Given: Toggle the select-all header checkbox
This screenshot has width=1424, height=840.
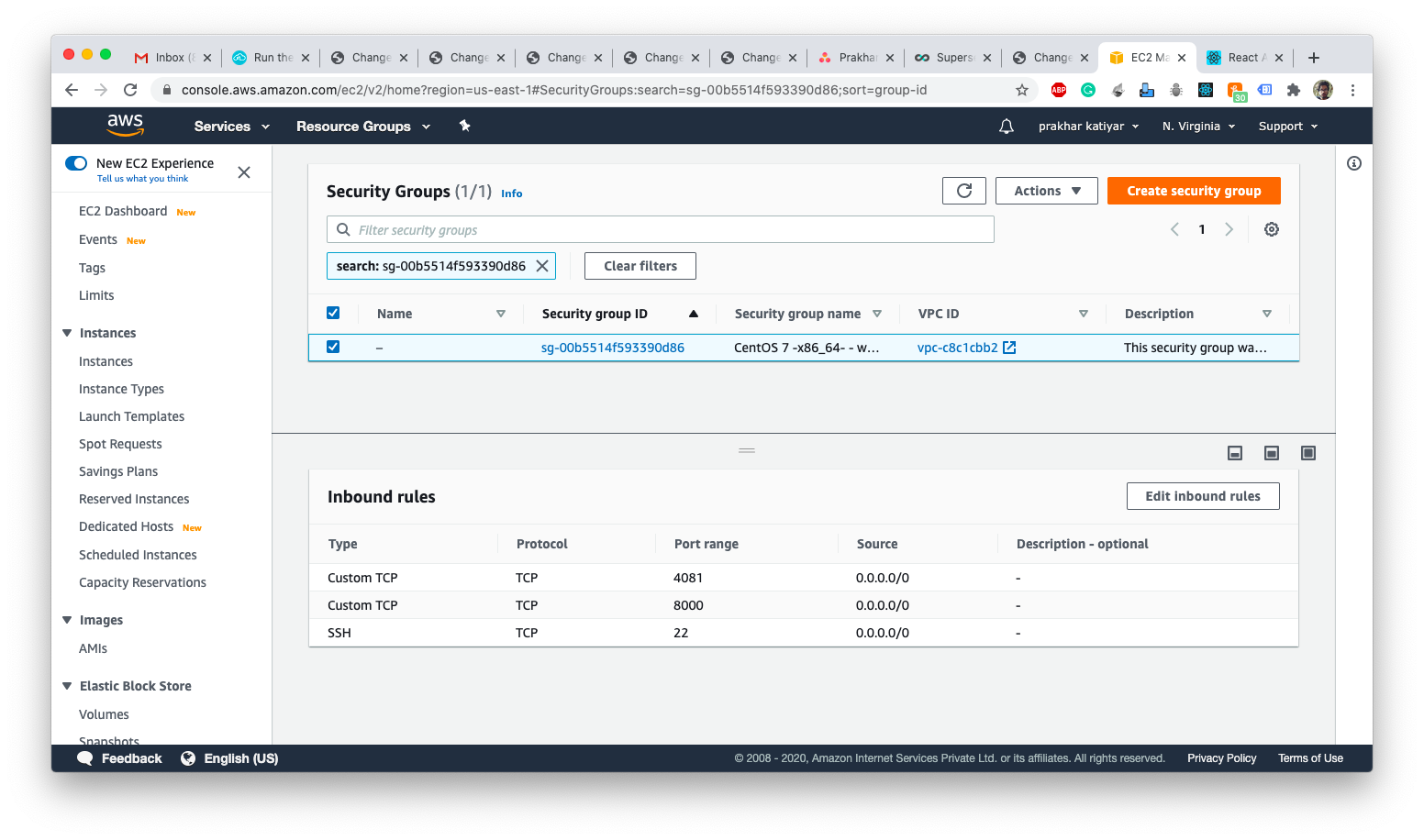Looking at the screenshot, I should (333, 313).
